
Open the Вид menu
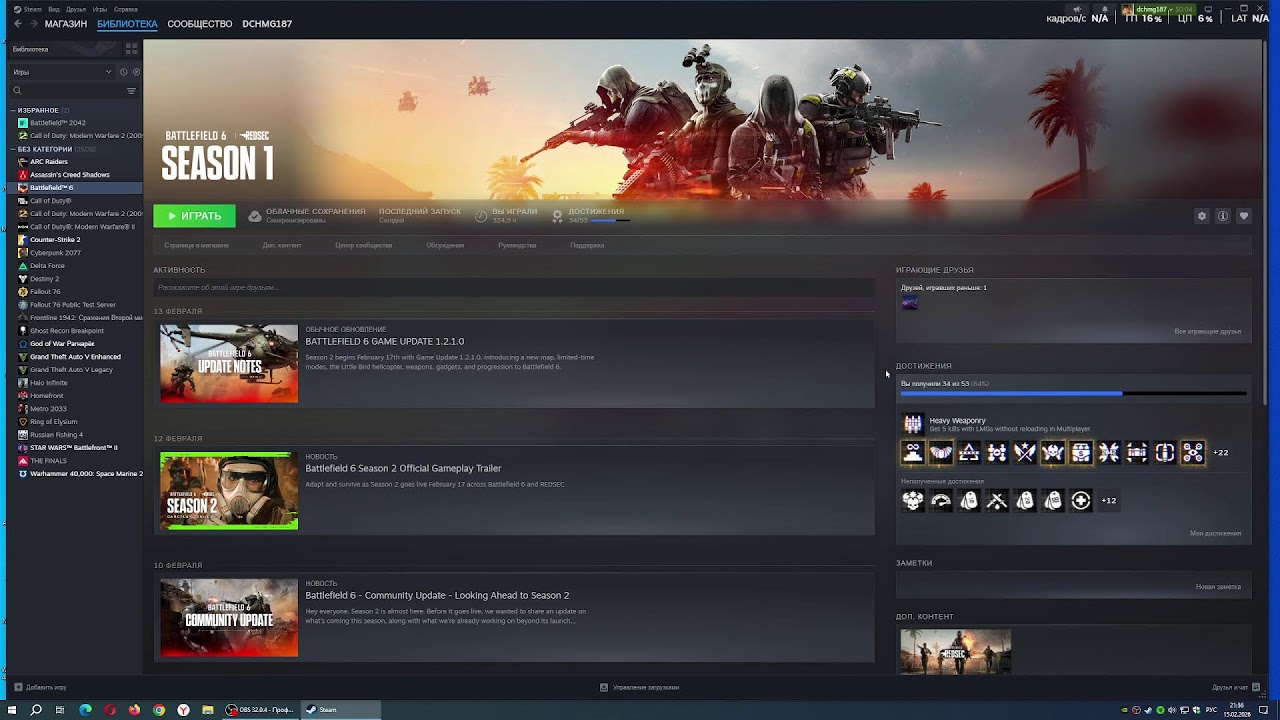(x=54, y=9)
